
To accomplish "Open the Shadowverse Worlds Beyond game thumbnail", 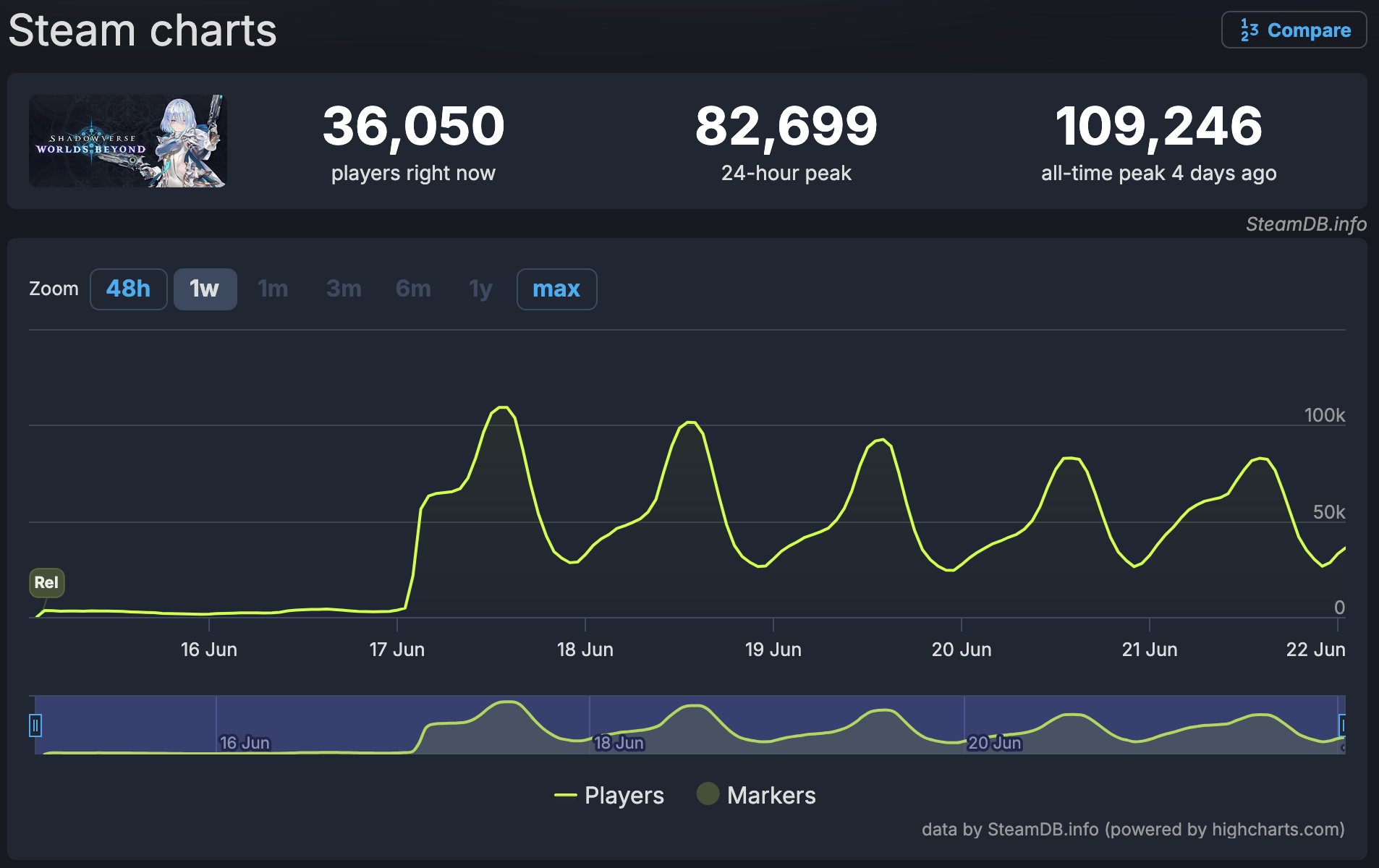I will 128,141.
